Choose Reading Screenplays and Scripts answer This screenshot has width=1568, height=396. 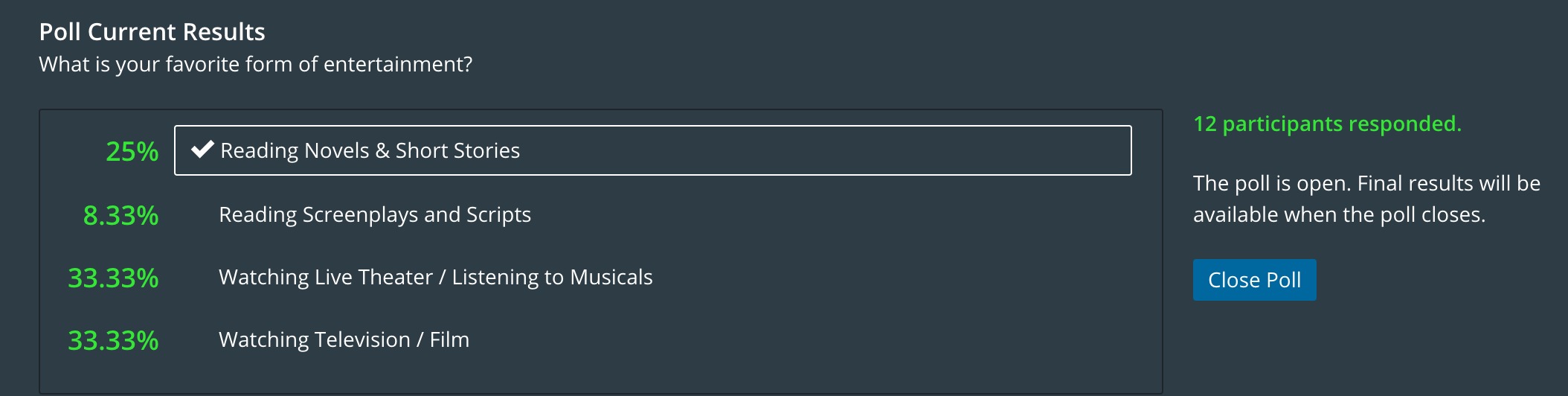(374, 214)
